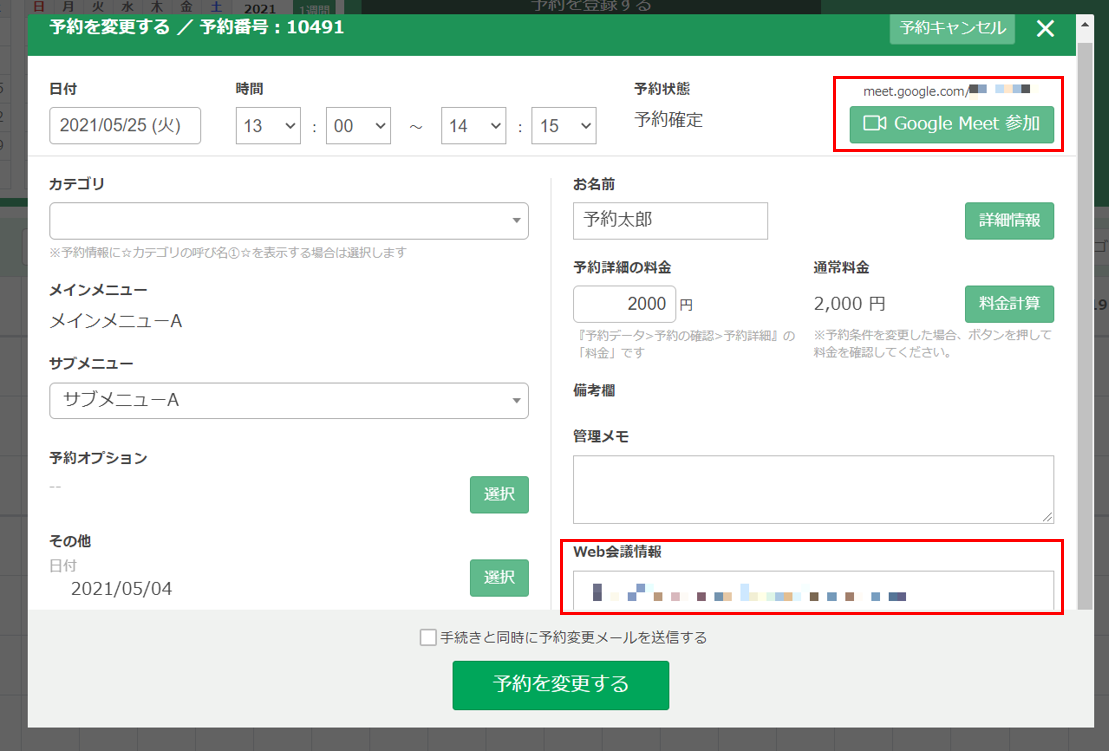This screenshot has width=1109, height=751.
Task: Click the Web会議情報 text field
Action: [x=813, y=591]
